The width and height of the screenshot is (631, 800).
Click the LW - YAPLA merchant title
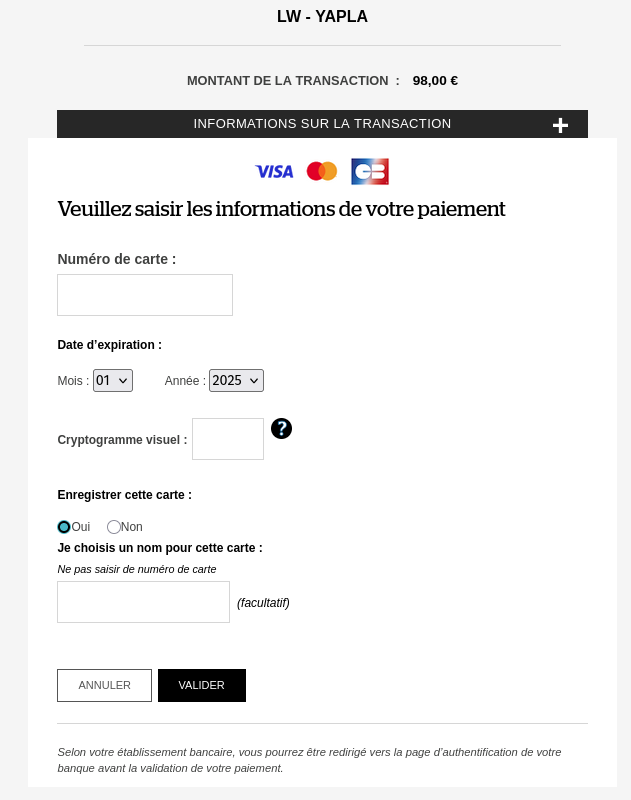[322, 16]
